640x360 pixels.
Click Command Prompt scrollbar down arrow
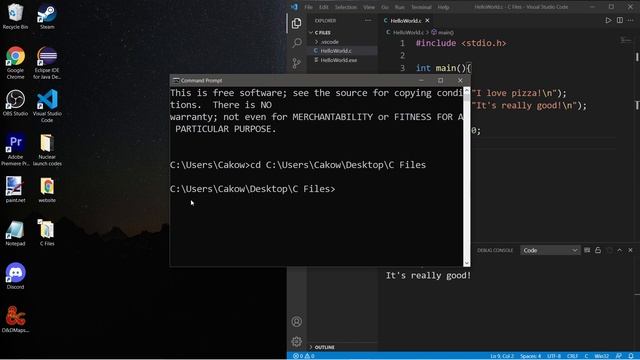pos(467,263)
